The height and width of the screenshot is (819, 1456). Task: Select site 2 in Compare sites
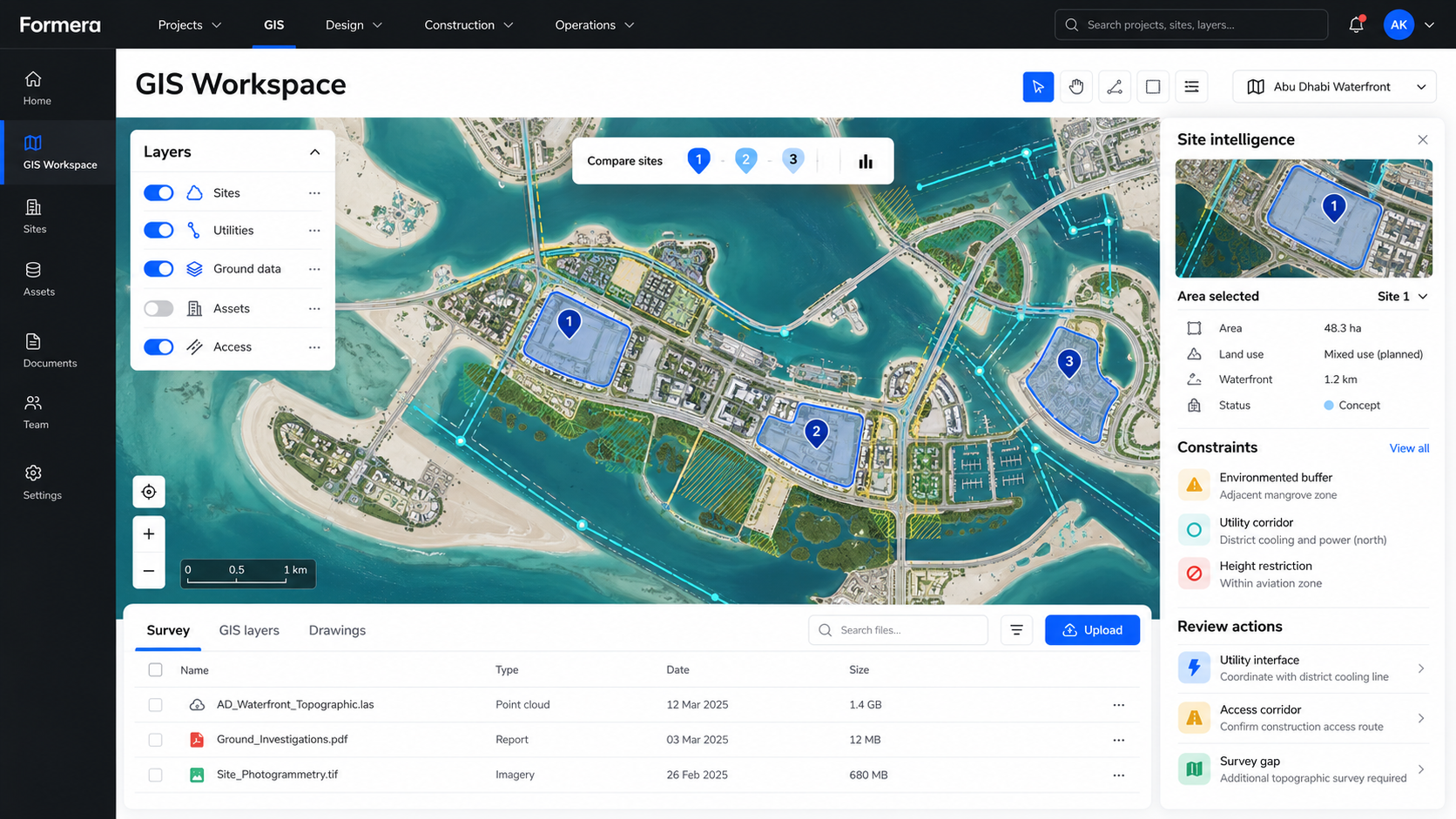click(x=745, y=160)
